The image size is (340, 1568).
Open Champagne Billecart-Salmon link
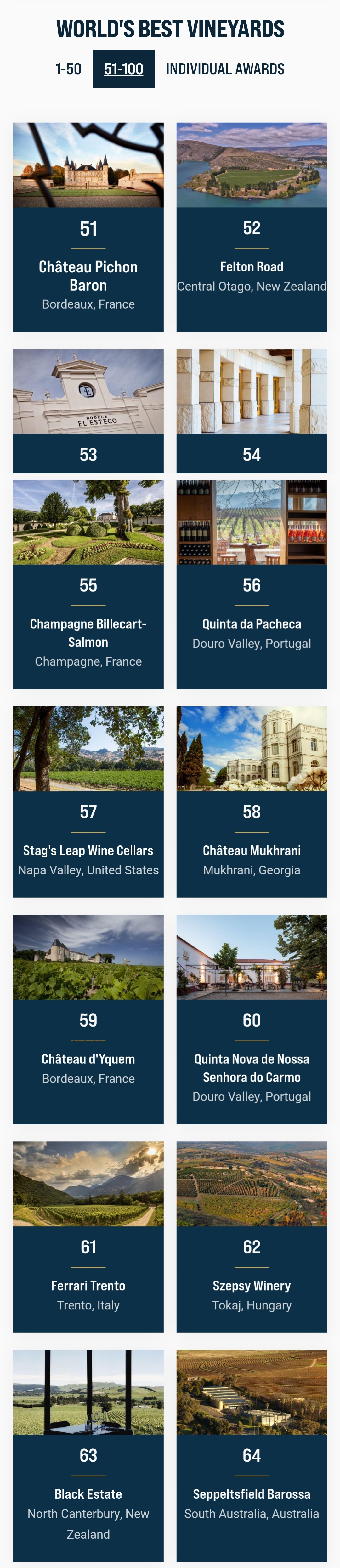(88, 633)
